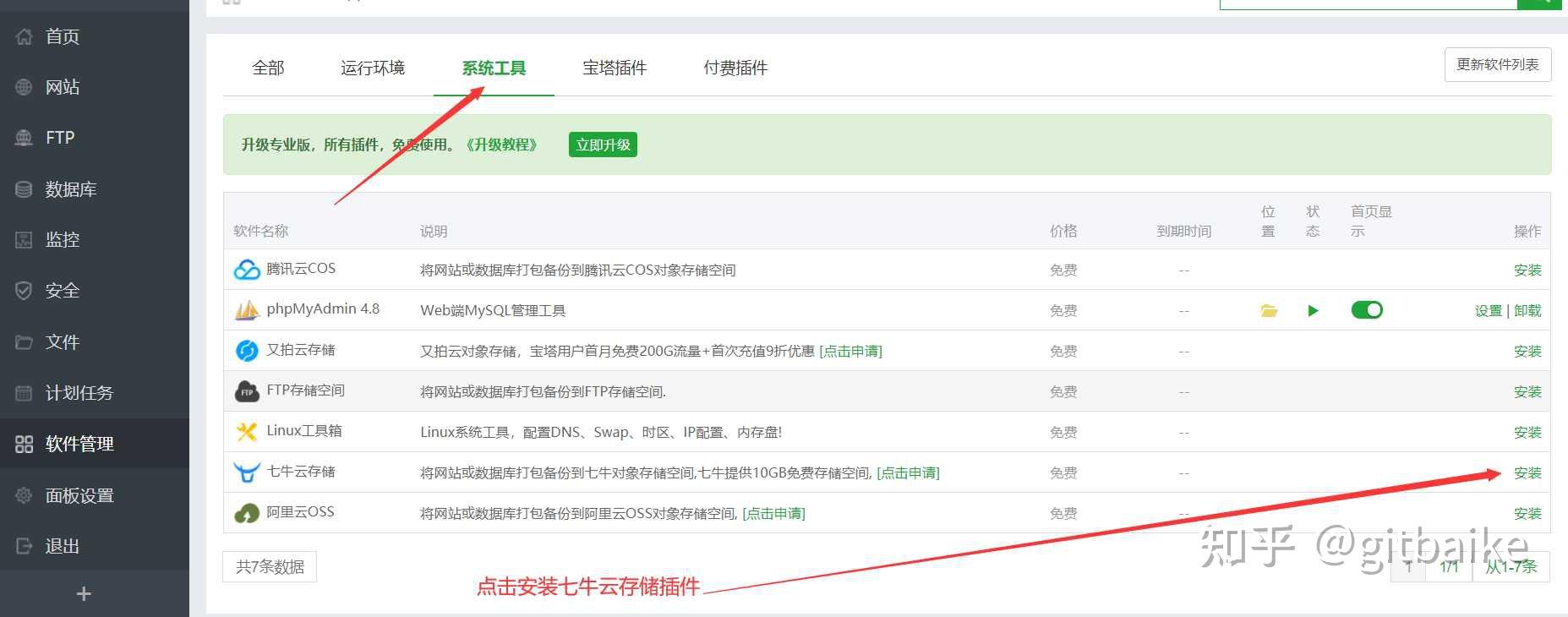Click the 计划任务 calendar icon
This screenshot has width=1568, height=617.
click(x=24, y=393)
